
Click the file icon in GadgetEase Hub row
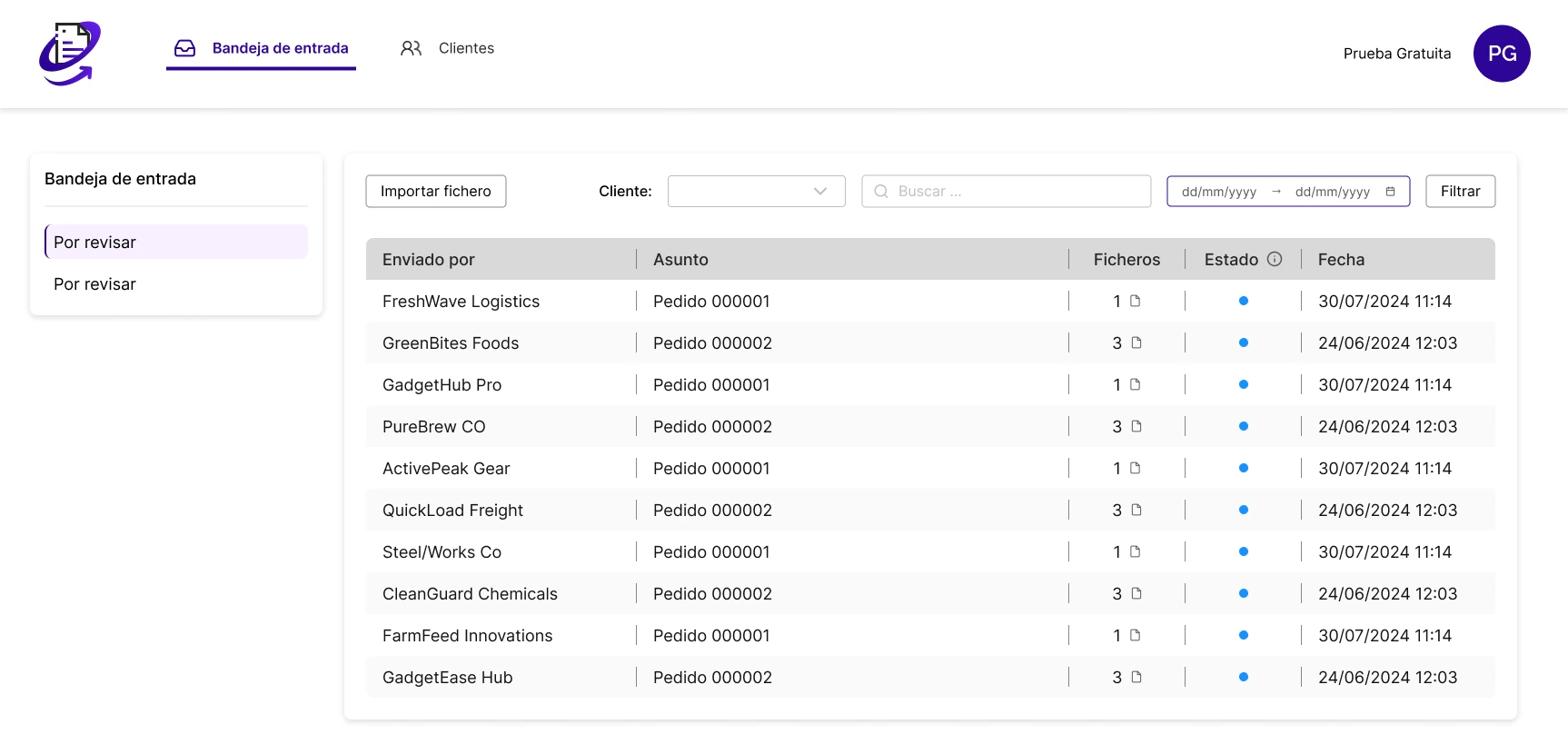tap(1136, 677)
